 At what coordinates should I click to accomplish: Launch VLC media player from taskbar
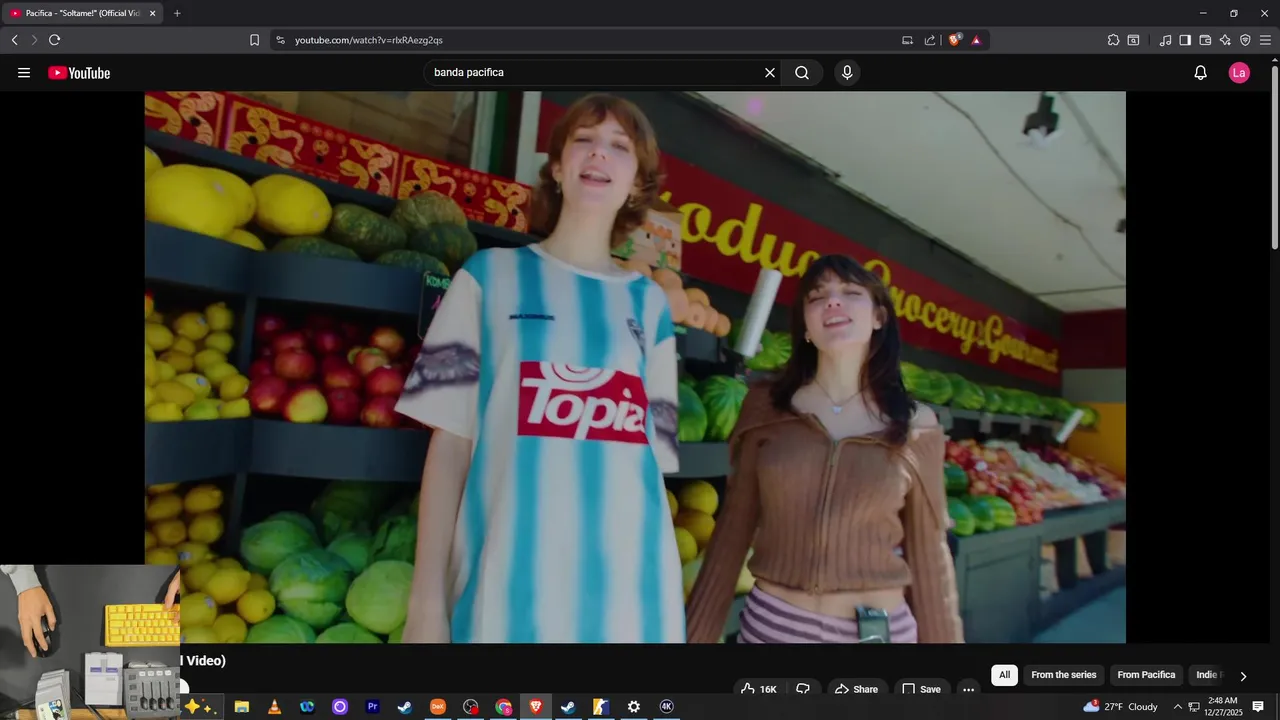pos(274,707)
